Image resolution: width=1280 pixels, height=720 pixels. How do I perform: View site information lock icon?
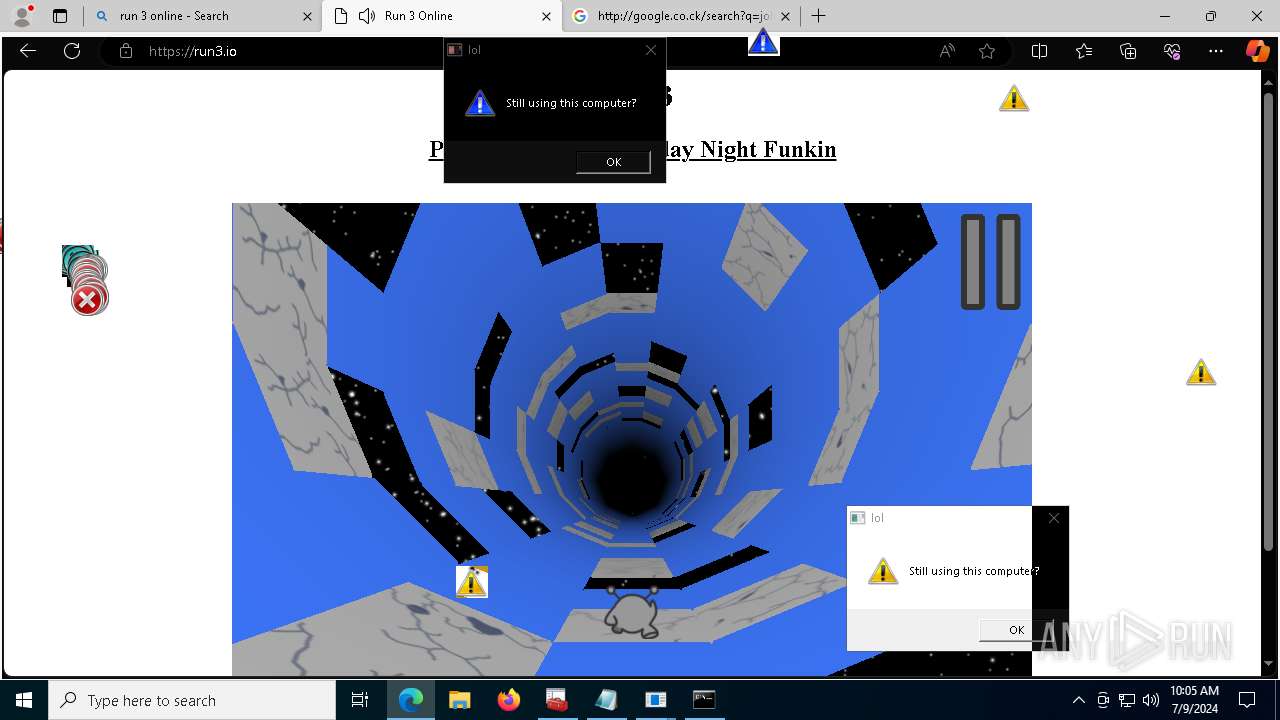click(125, 51)
